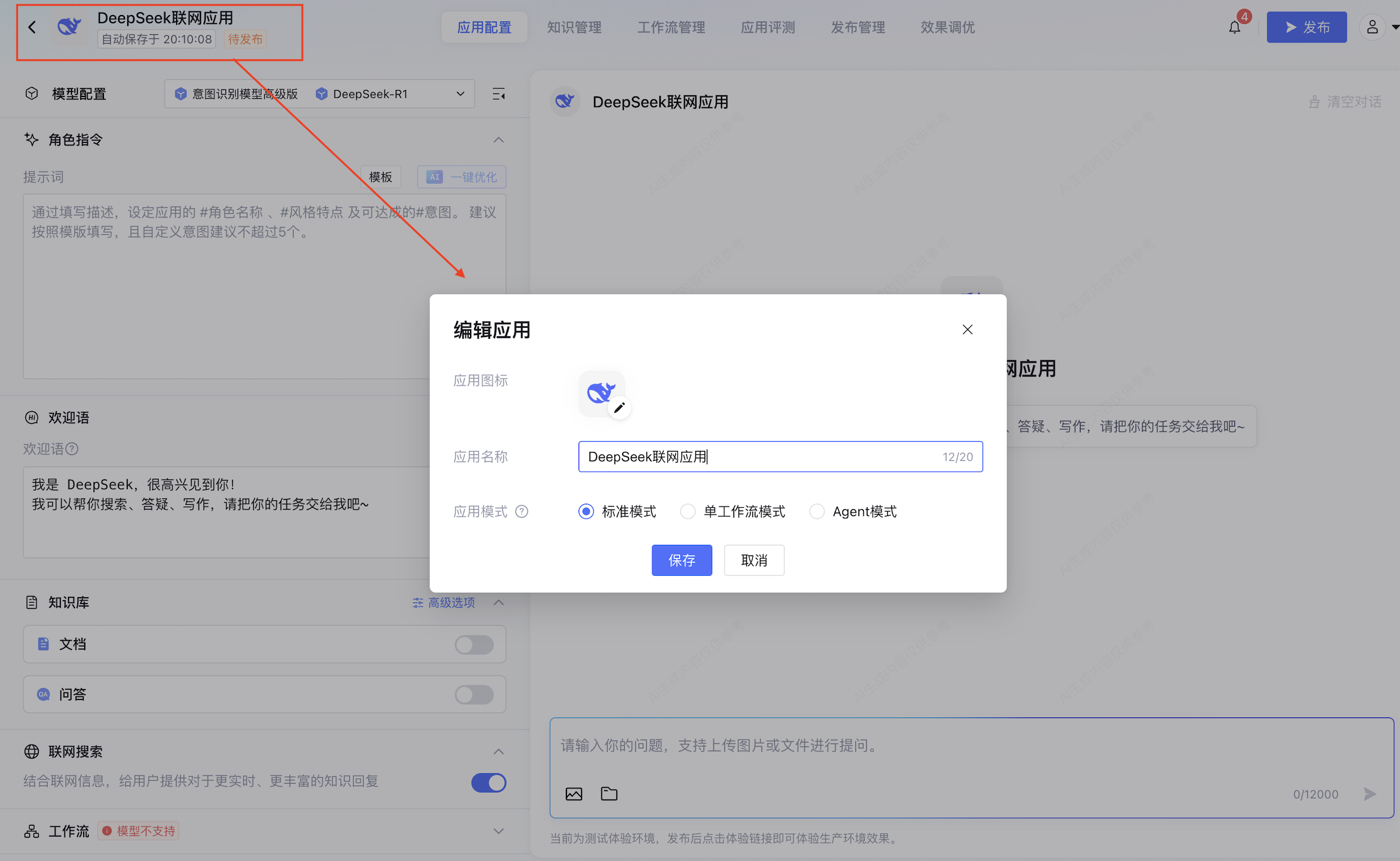Screen dimensions: 1400x861
Task: Switch to 应用评测 tab
Action: (x=767, y=27)
